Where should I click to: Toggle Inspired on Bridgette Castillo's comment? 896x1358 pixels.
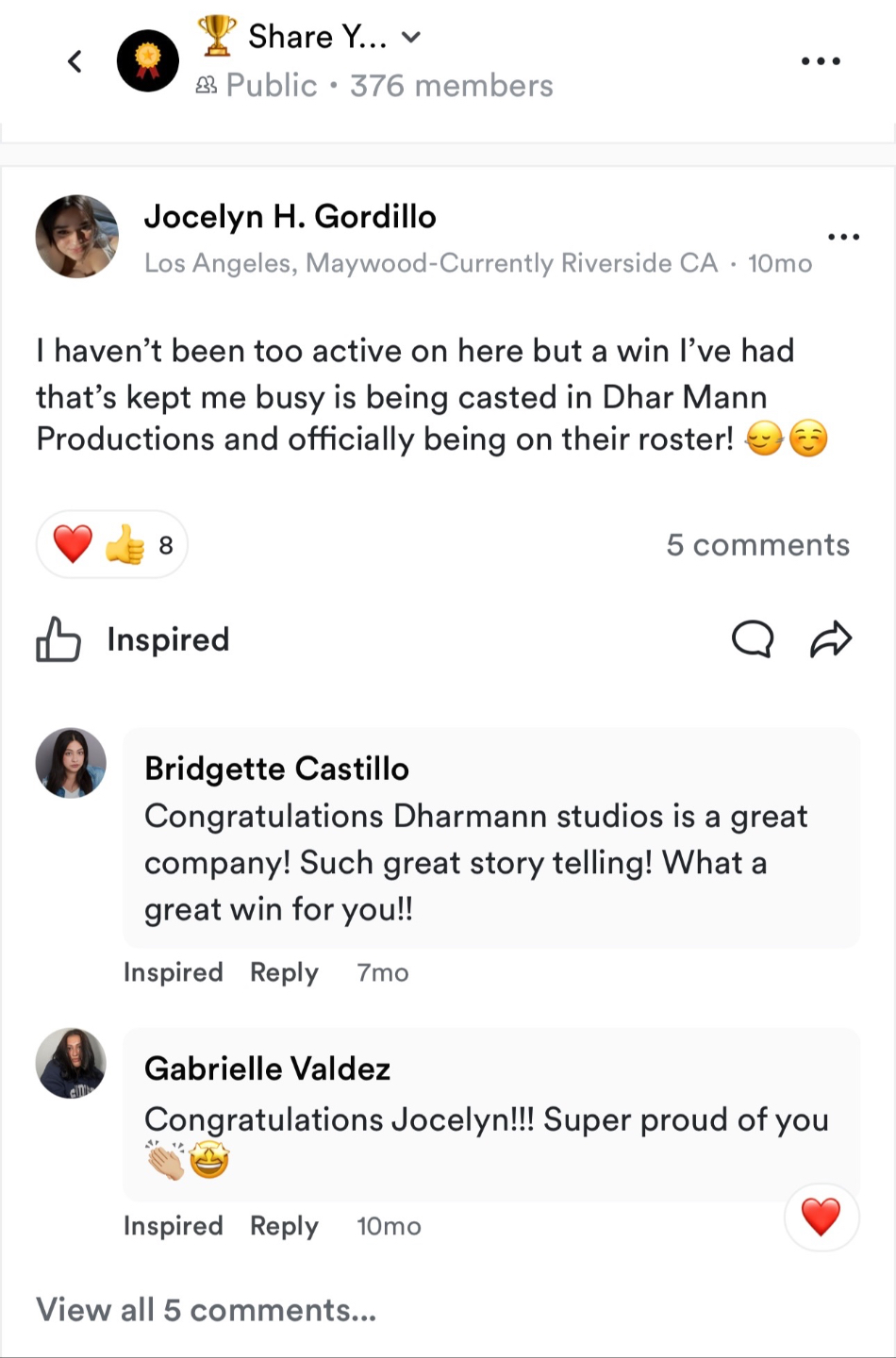(173, 972)
